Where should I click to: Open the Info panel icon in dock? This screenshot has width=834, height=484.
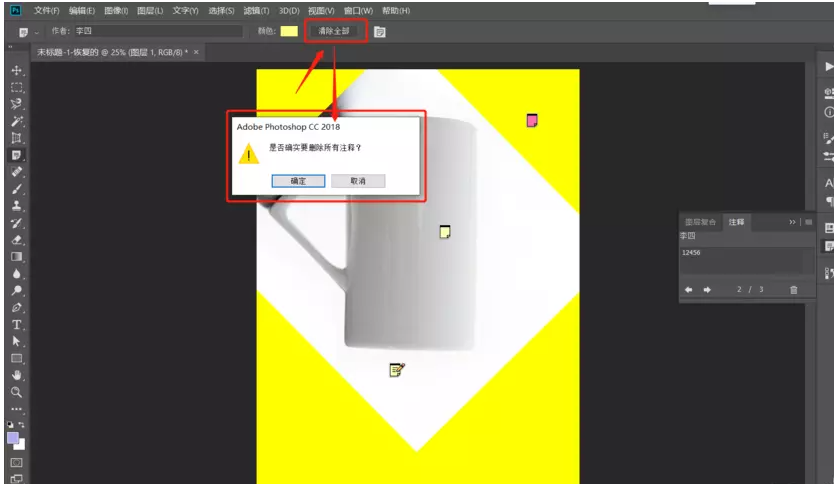(x=829, y=112)
